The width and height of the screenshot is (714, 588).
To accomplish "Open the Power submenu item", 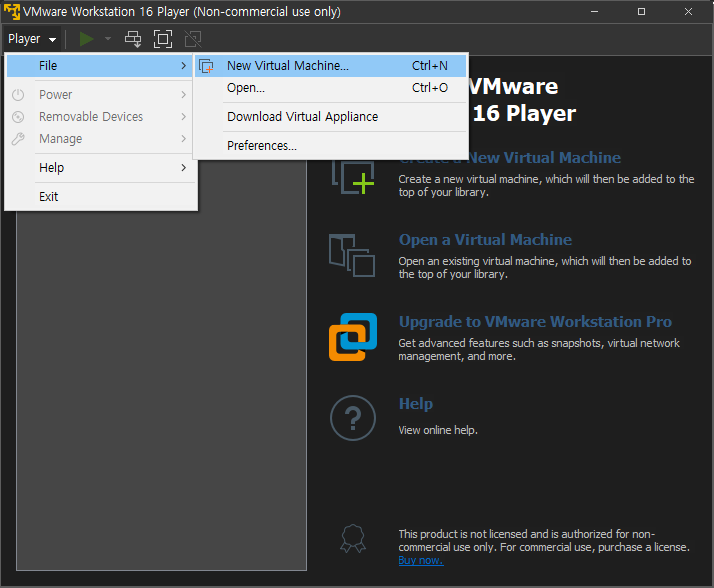I will tap(99, 95).
